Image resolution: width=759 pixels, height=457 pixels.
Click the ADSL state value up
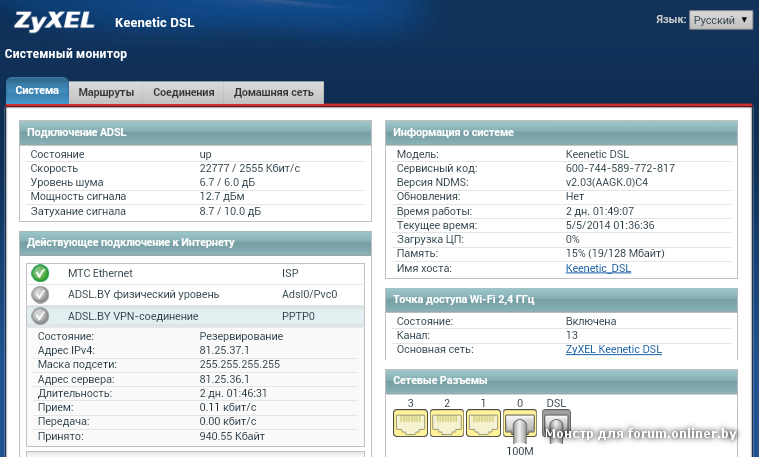coord(206,155)
